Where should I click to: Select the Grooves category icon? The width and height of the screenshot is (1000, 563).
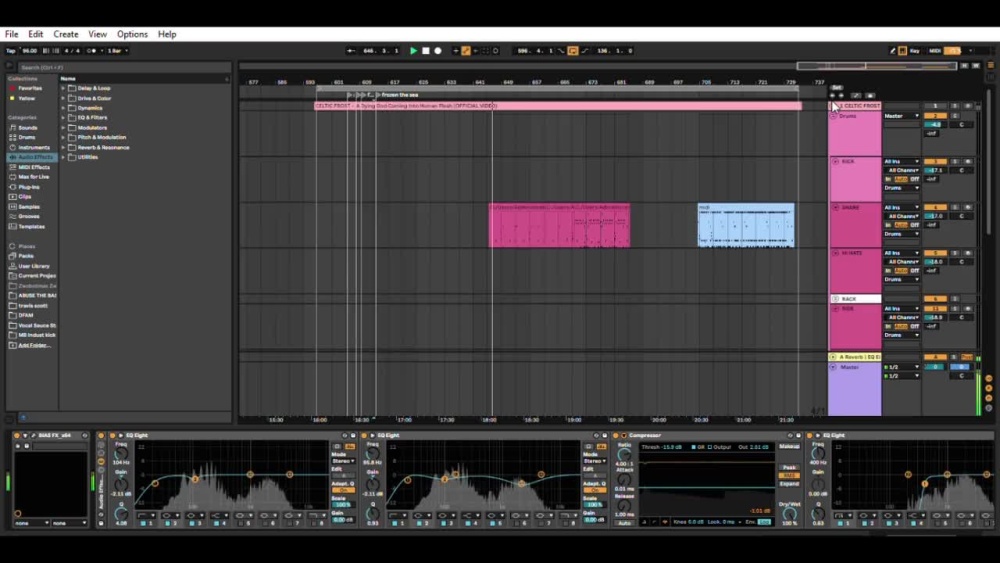pyautogui.click(x=13, y=217)
